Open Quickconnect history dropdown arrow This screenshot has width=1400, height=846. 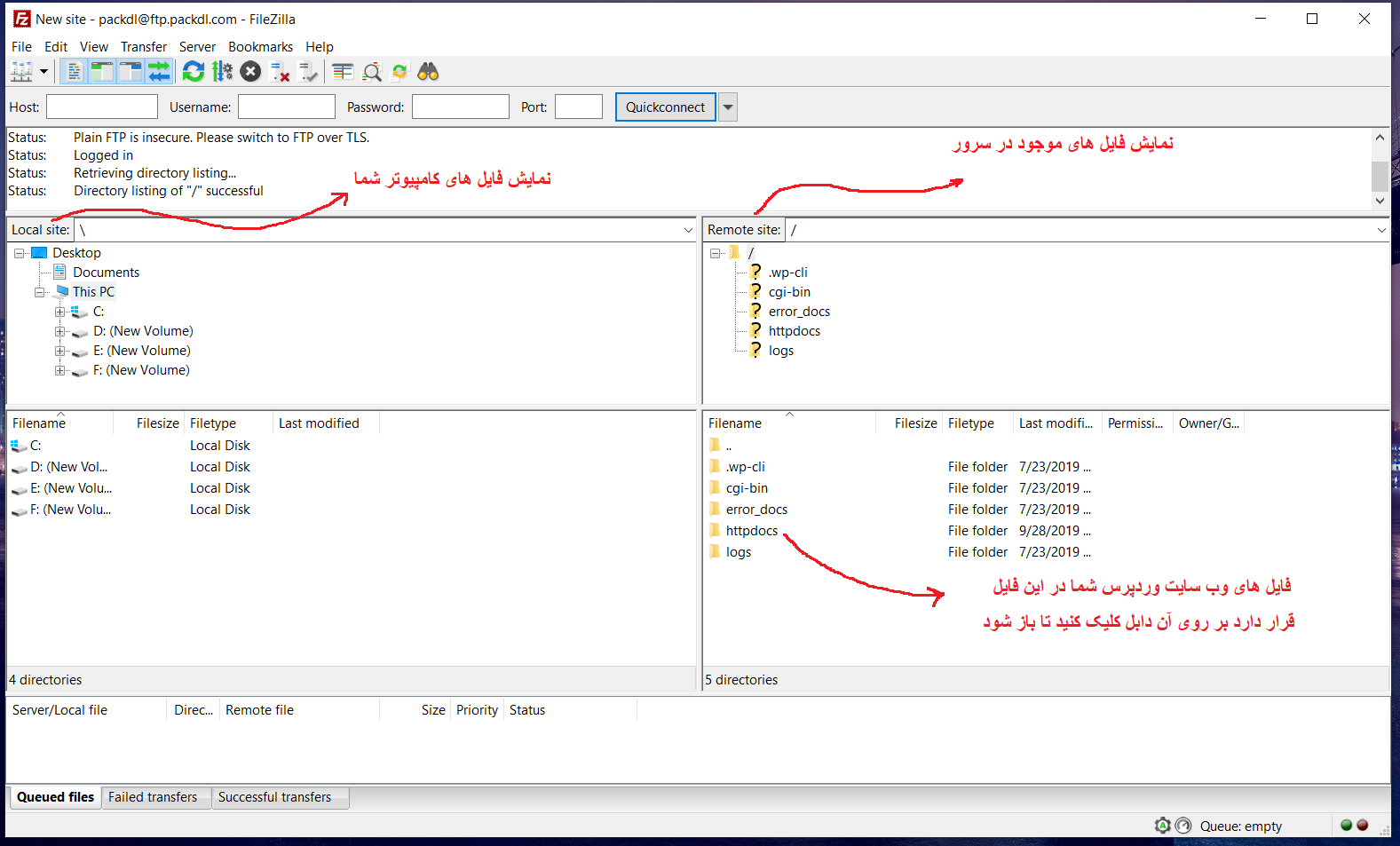[728, 107]
